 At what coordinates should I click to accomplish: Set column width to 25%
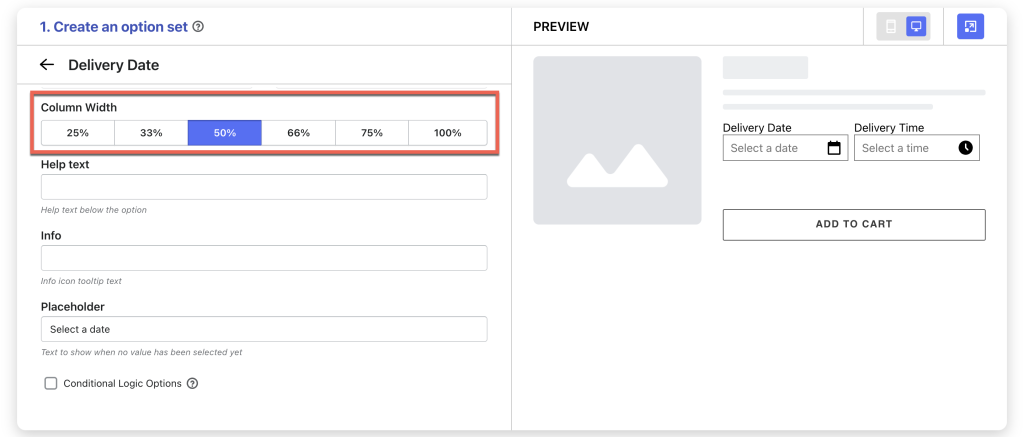pos(78,133)
